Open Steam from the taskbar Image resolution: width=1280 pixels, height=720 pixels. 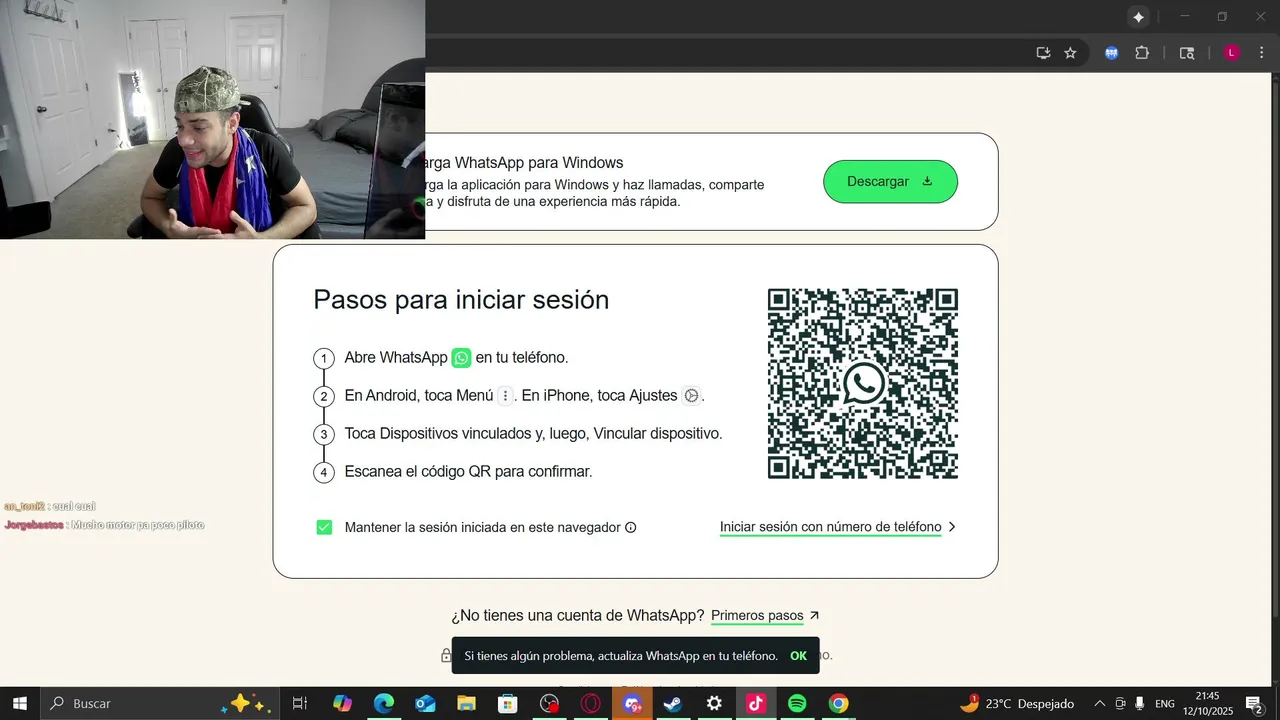[x=673, y=704]
